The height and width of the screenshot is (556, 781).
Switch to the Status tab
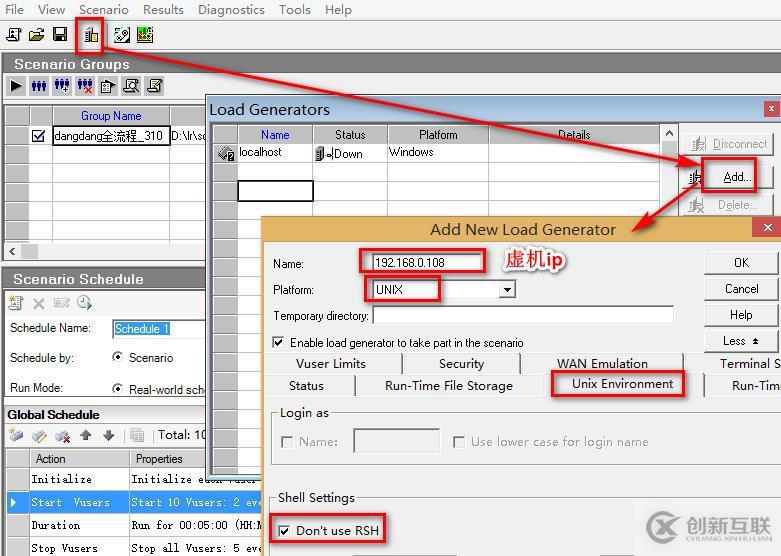click(x=306, y=386)
